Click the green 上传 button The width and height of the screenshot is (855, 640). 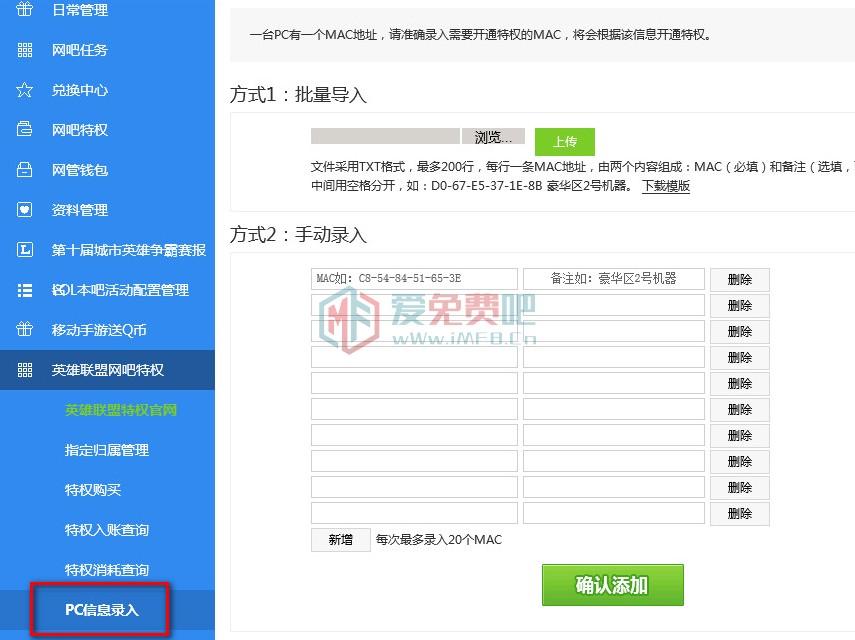[564, 142]
